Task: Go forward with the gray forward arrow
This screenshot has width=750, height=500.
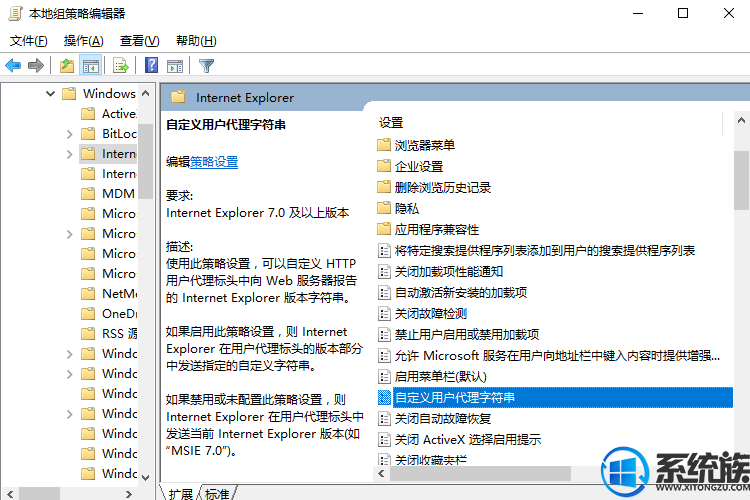Action: pos(36,66)
